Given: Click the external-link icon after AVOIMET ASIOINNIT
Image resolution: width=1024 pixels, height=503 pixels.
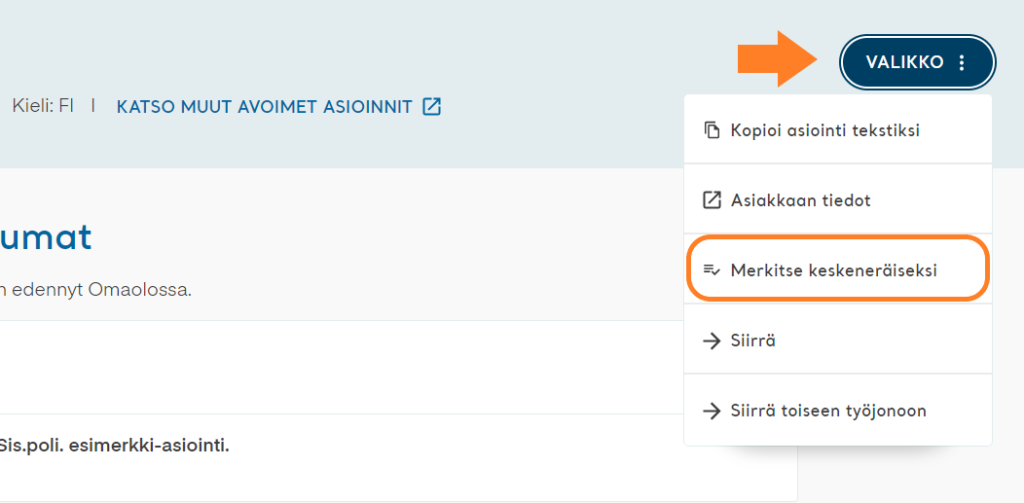Looking at the screenshot, I should 432,106.
